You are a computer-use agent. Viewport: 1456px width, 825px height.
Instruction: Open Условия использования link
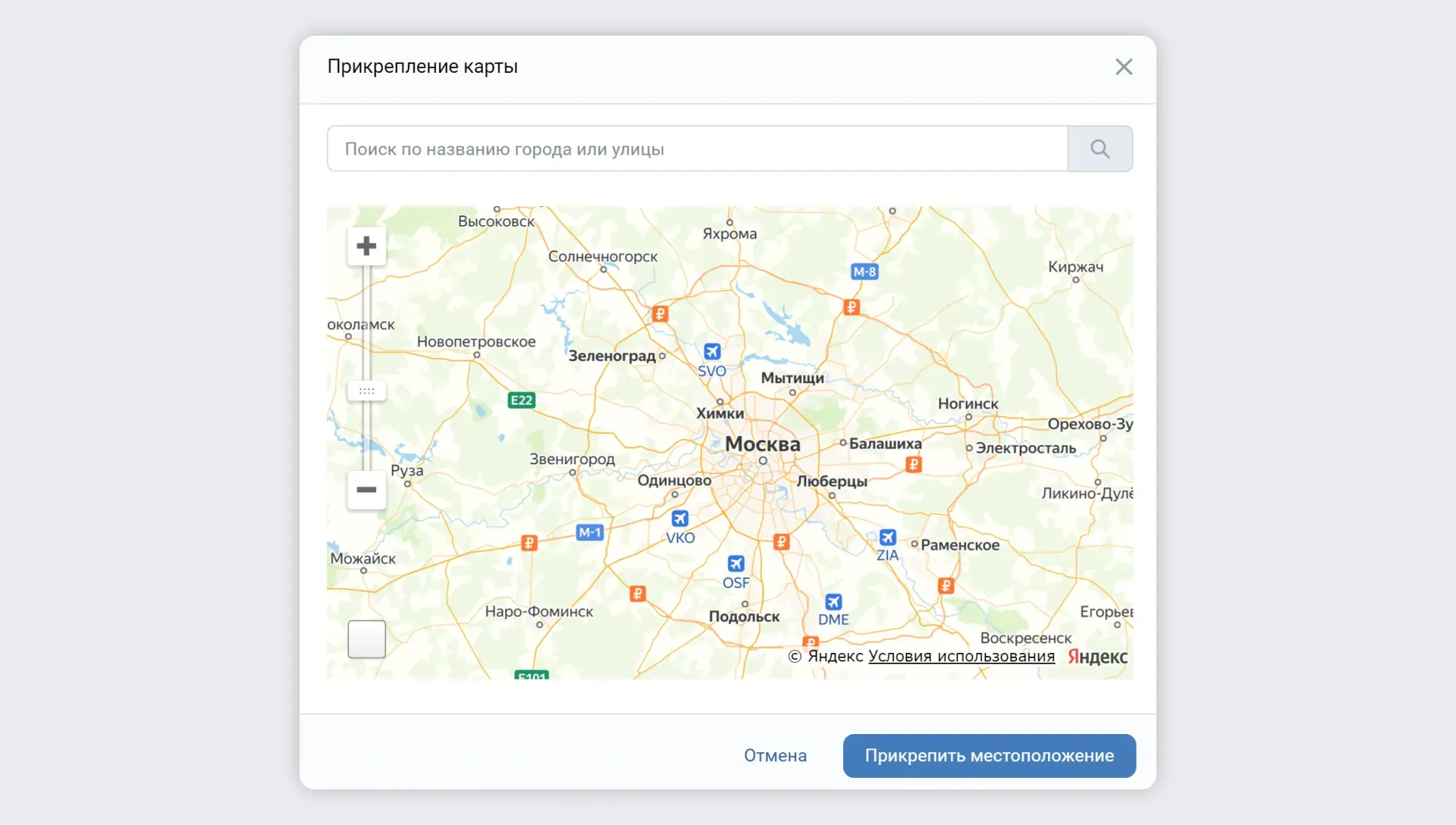[x=961, y=656]
